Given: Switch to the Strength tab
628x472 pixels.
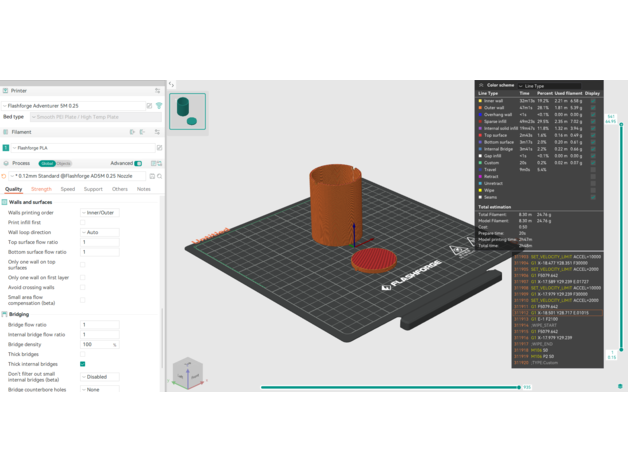Looking at the screenshot, I should [x=41, y=189].
